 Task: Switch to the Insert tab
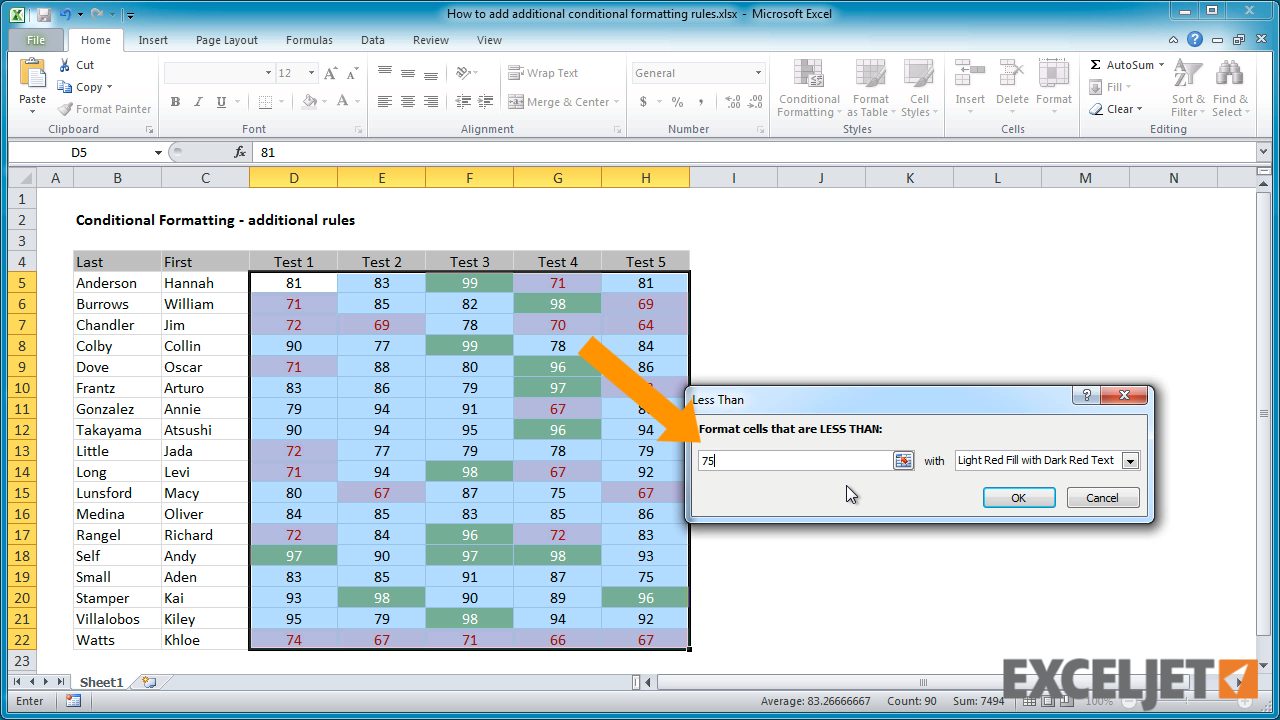point(153,40)
